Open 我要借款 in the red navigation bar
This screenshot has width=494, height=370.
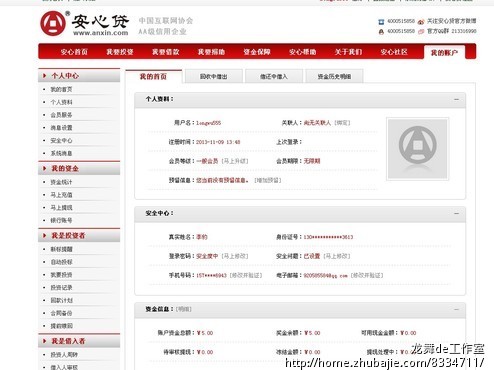[166, 52]
